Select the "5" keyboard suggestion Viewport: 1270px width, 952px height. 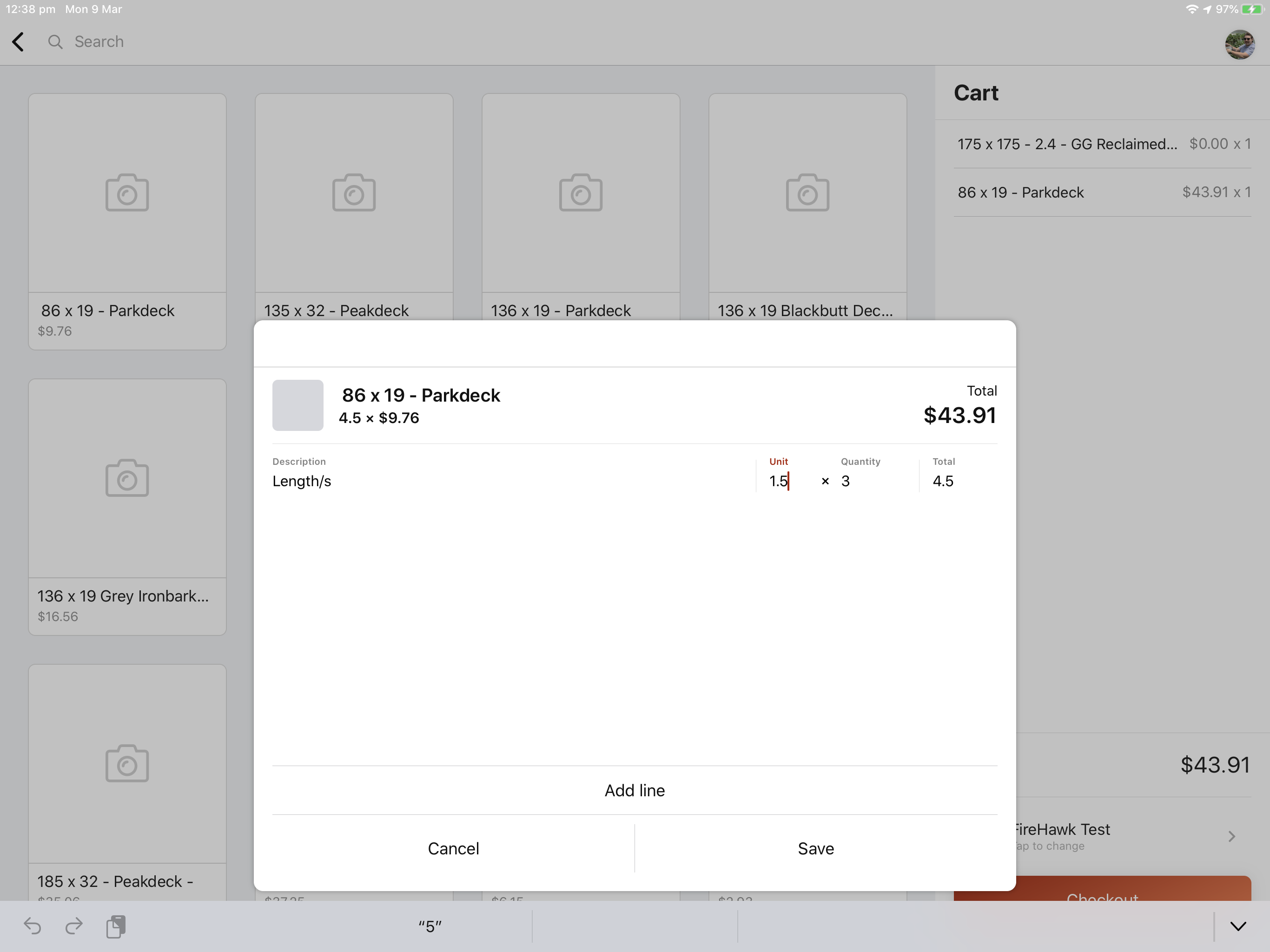tap(430, 926)
